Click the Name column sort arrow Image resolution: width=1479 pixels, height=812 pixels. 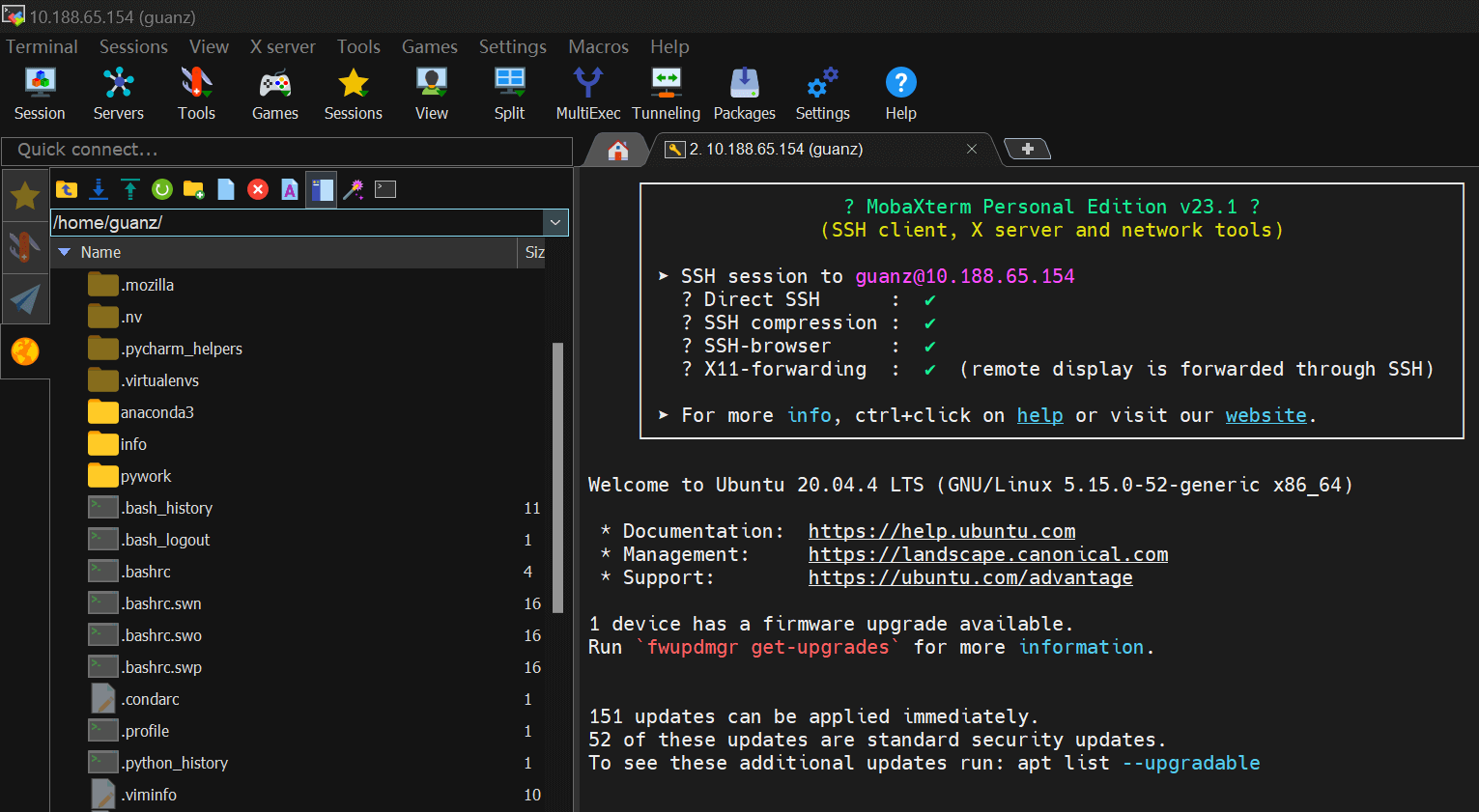click(x=65, y=252)
